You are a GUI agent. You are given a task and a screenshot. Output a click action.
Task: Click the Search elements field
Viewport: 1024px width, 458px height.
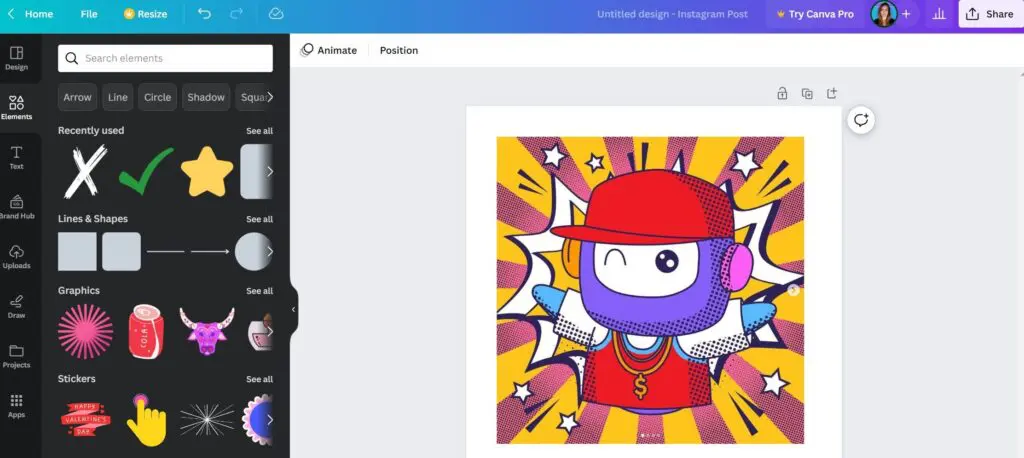pyautogui.click(x=165, y=58)
